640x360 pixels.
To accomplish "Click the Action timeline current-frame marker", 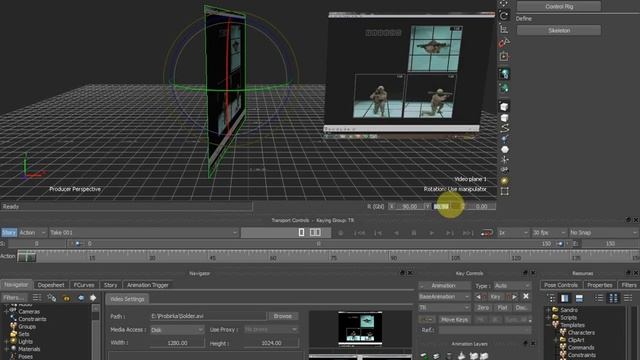I will click(27, 257).
